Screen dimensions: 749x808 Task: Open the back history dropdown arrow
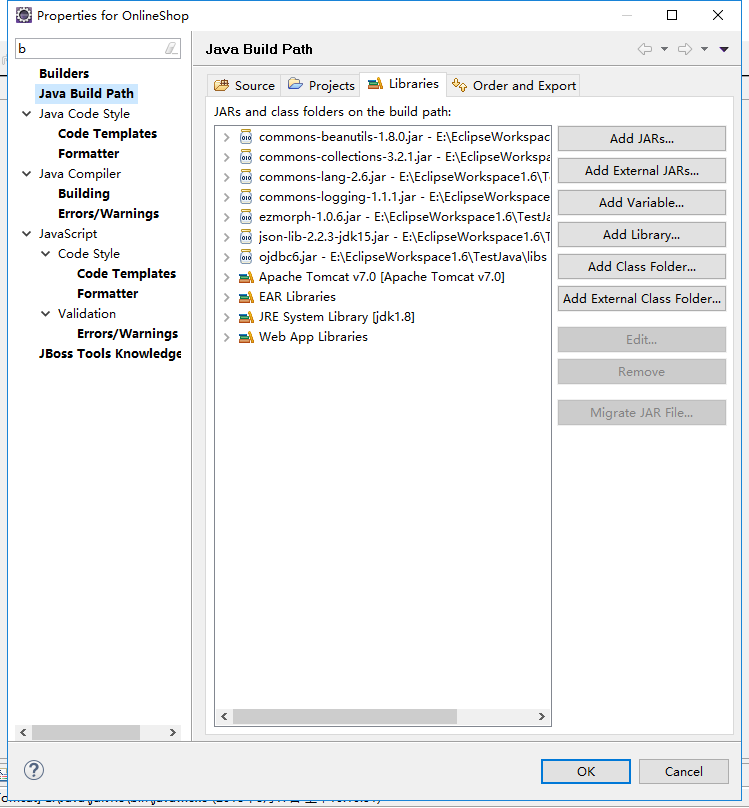click(x=665, y=49)
